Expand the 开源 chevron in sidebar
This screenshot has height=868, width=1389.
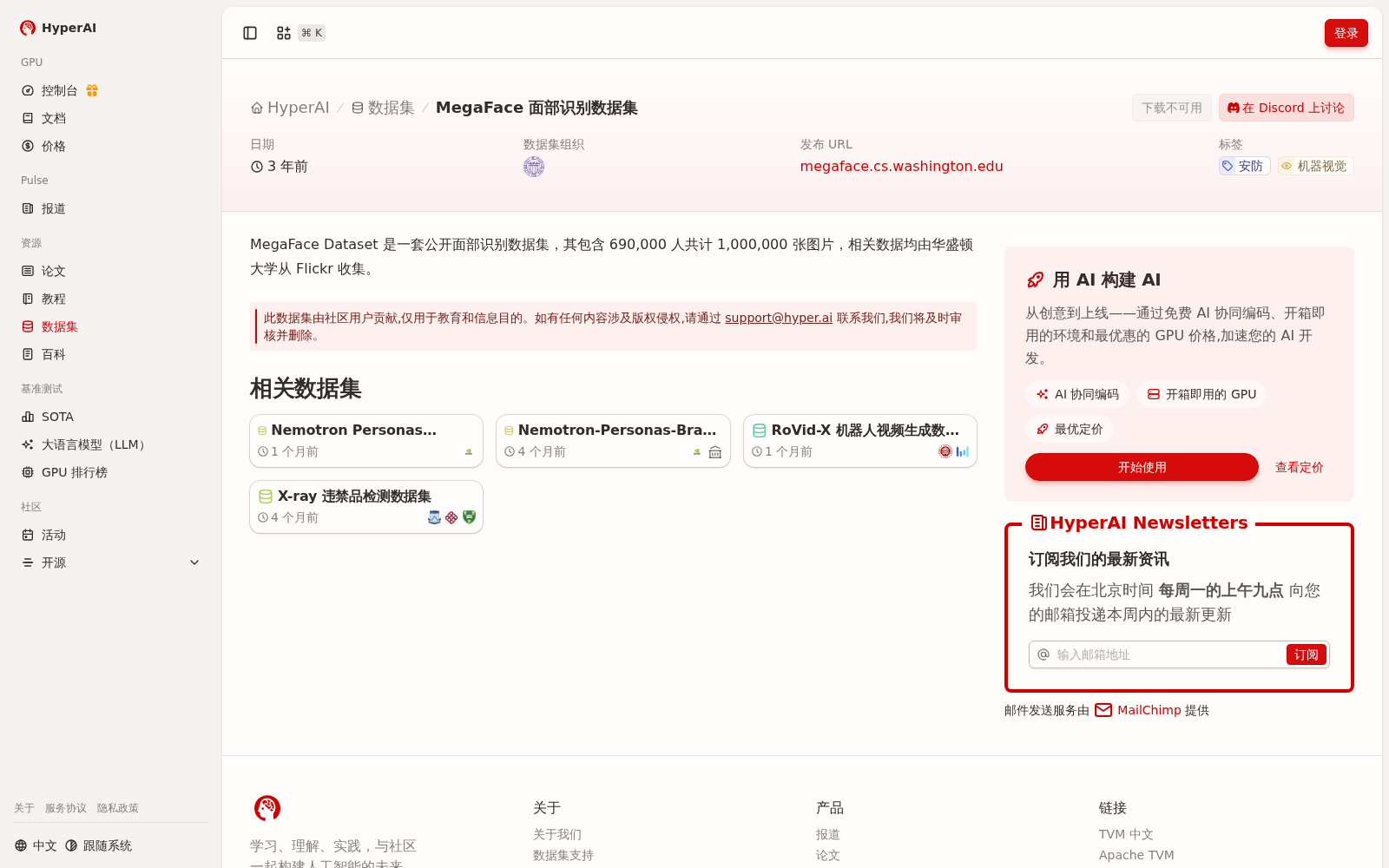(x=194, y=562)
